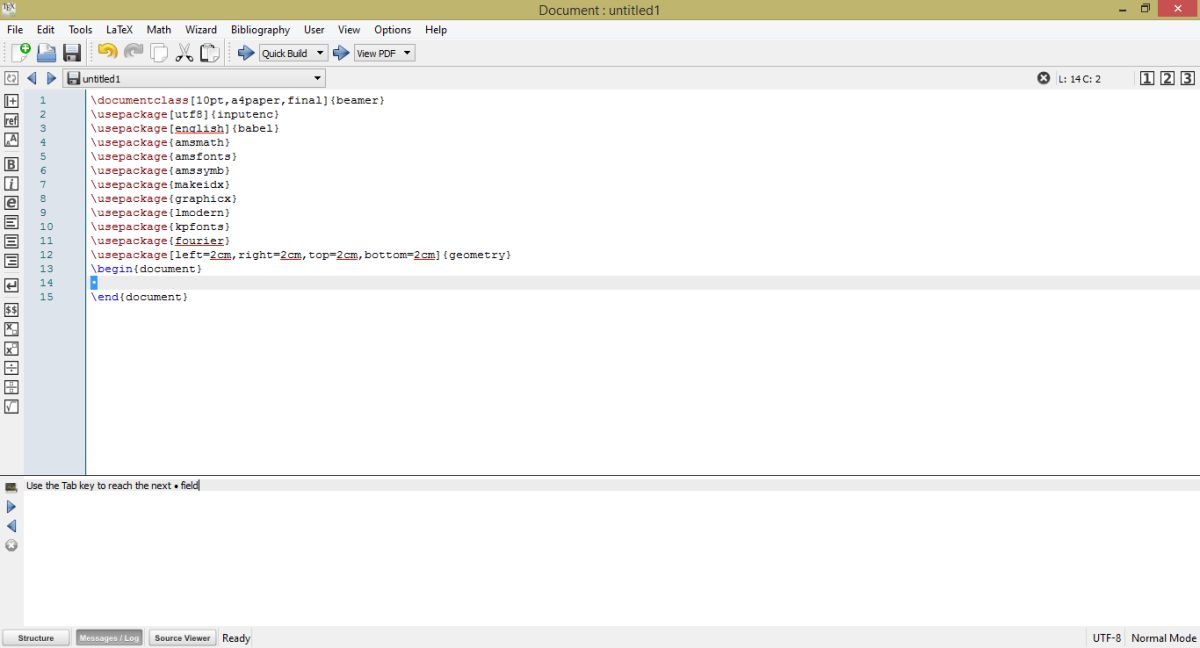
Task: Apply bold with the B icon
Action: click(x=12, y=164)
